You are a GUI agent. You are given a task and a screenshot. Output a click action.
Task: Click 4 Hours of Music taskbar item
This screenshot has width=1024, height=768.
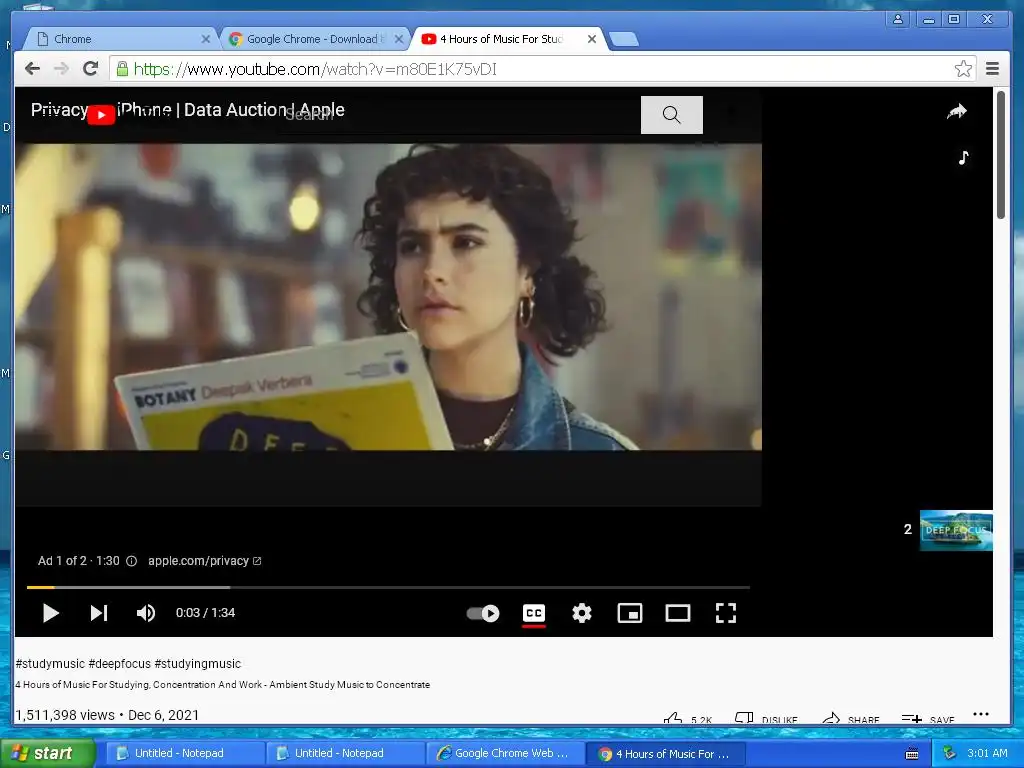(666, 754)
